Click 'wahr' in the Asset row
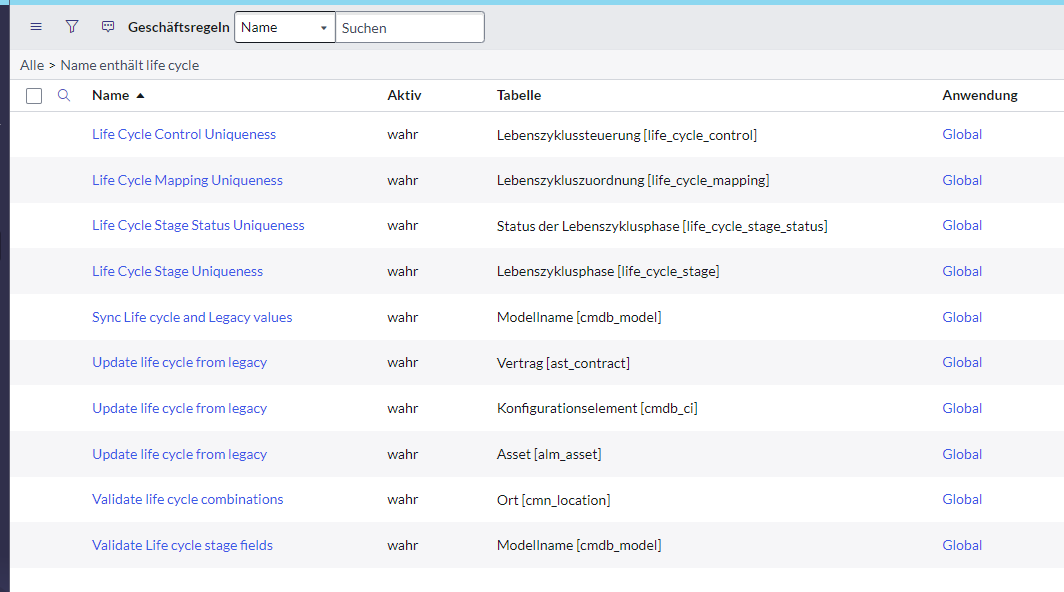Image resolution: width=1064 pixels, height=592 pixels. [x=403, y=455]
